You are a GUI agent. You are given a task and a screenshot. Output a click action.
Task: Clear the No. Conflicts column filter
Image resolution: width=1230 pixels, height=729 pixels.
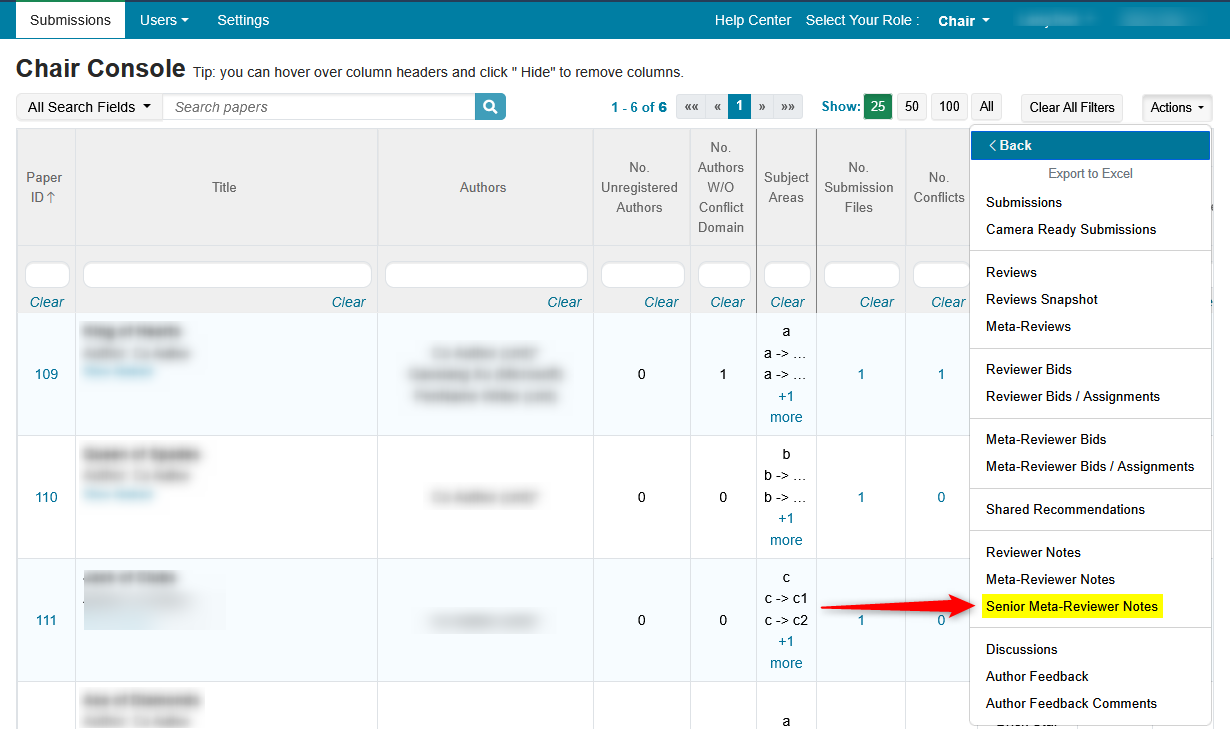point(949,302)
